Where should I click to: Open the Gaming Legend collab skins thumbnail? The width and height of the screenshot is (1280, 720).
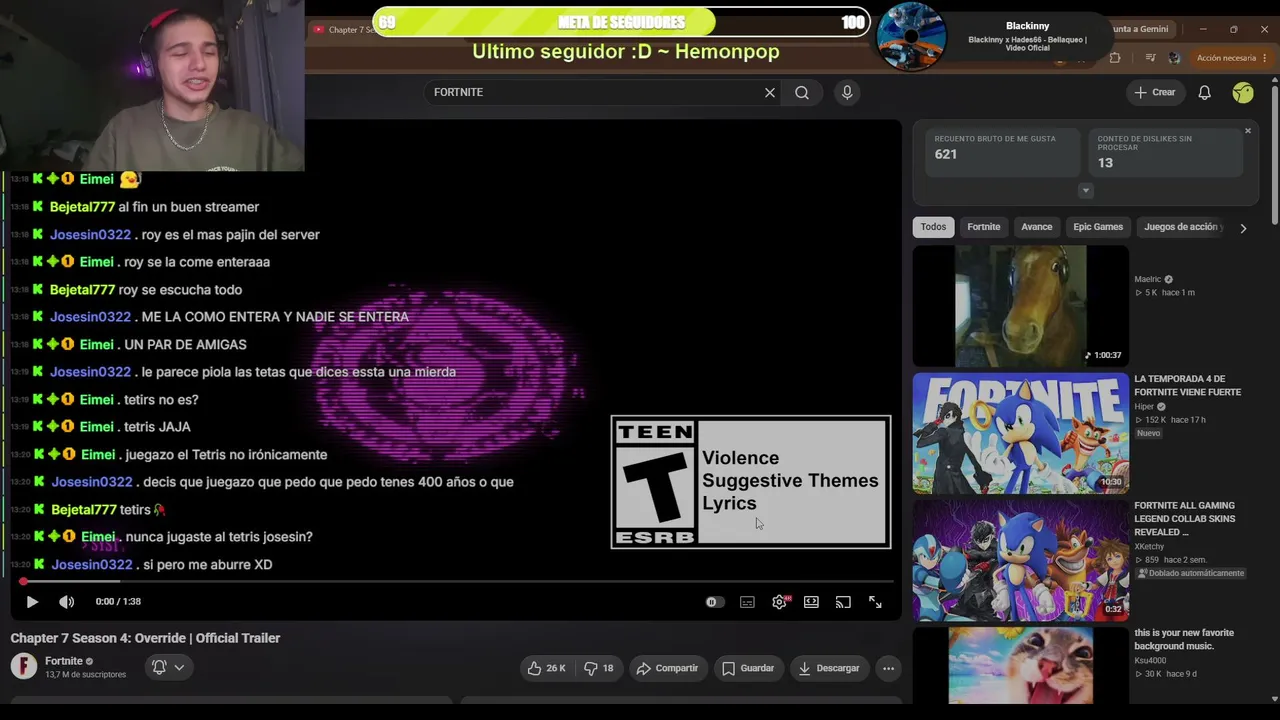tap(1020, 560)
